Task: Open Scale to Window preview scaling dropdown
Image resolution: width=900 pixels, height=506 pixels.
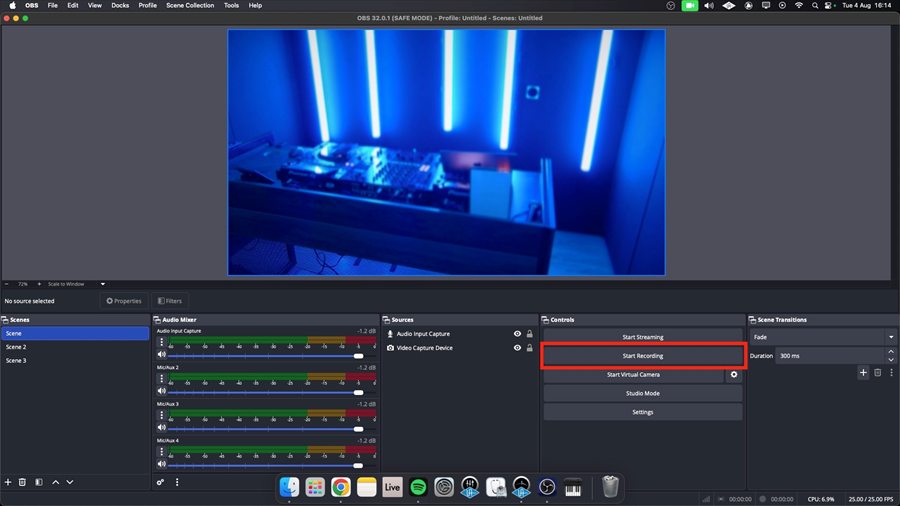Action: point(76,284)
